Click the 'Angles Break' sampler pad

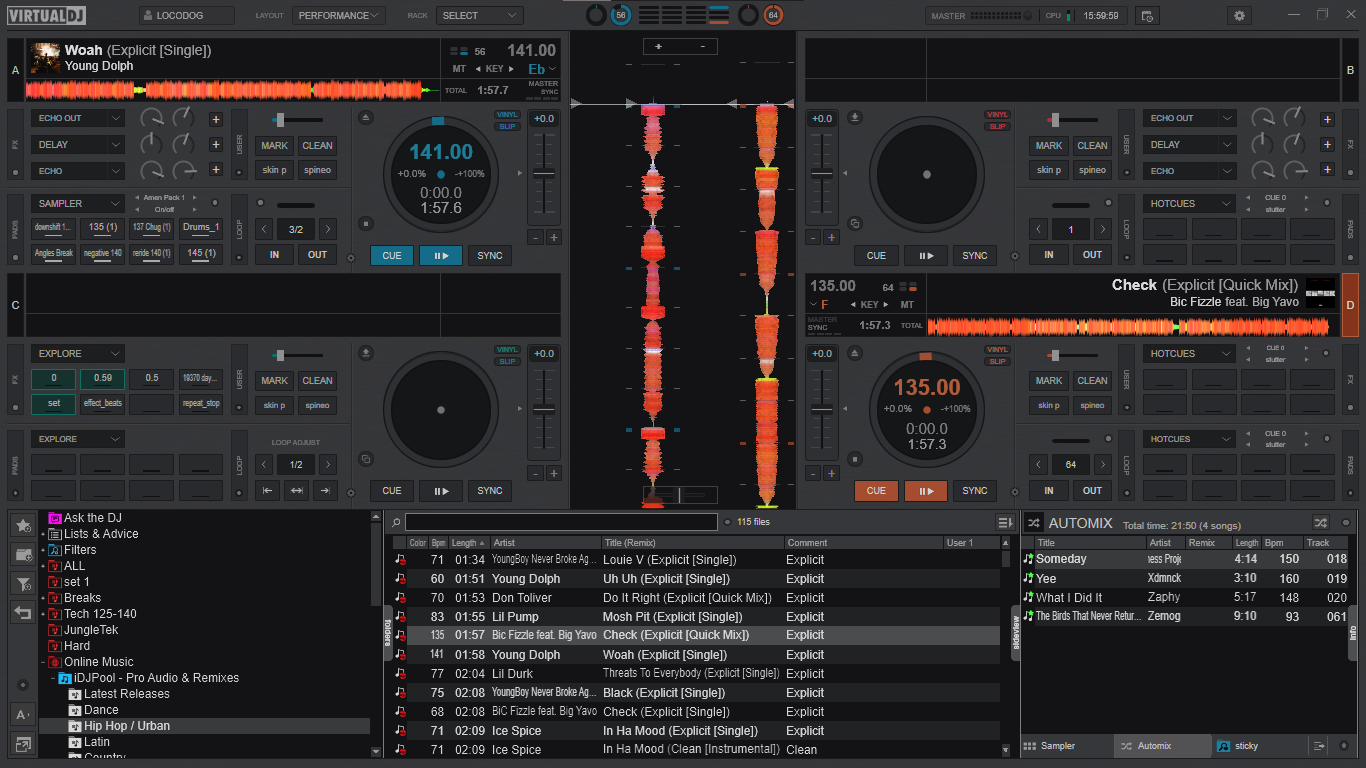pos(54,254)
